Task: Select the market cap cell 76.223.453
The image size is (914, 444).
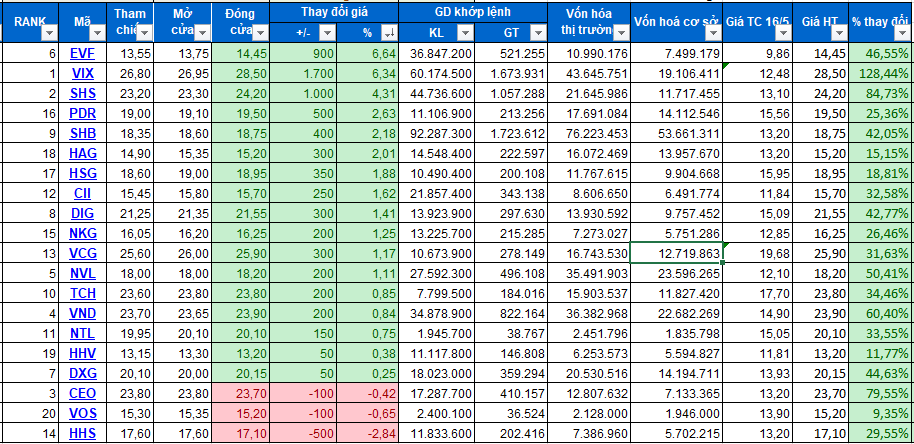Action: [589, 133]
